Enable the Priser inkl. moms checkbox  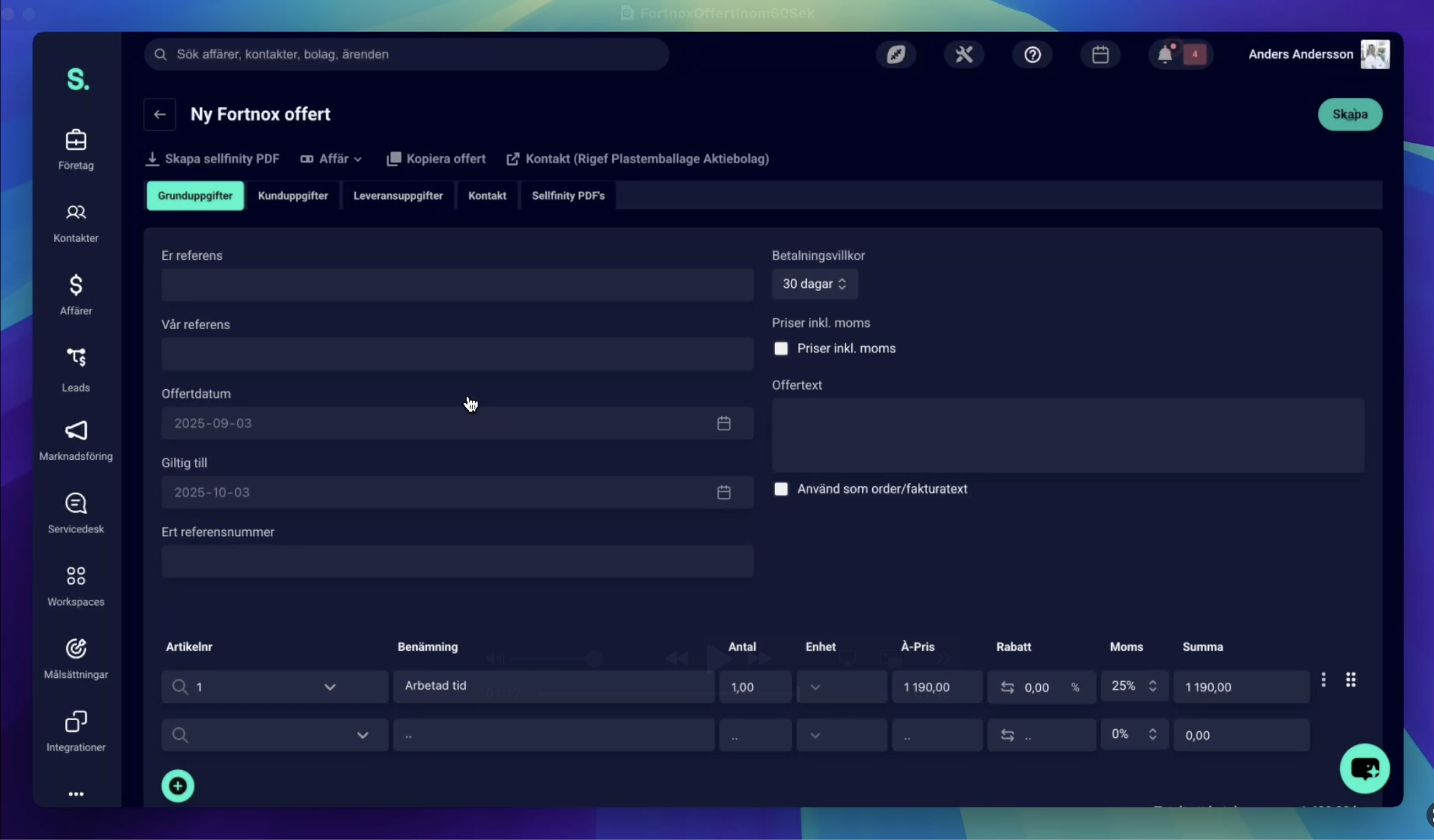pyautogui.click(x=781, y=348)
